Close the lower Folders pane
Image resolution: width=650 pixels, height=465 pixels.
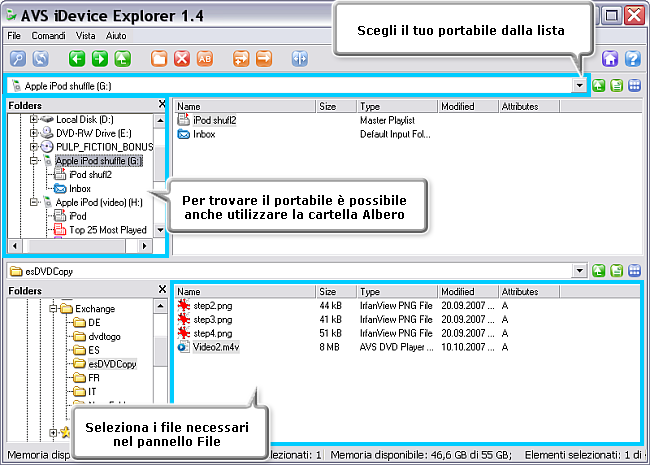pyautogui.click(x=162, y=289)
